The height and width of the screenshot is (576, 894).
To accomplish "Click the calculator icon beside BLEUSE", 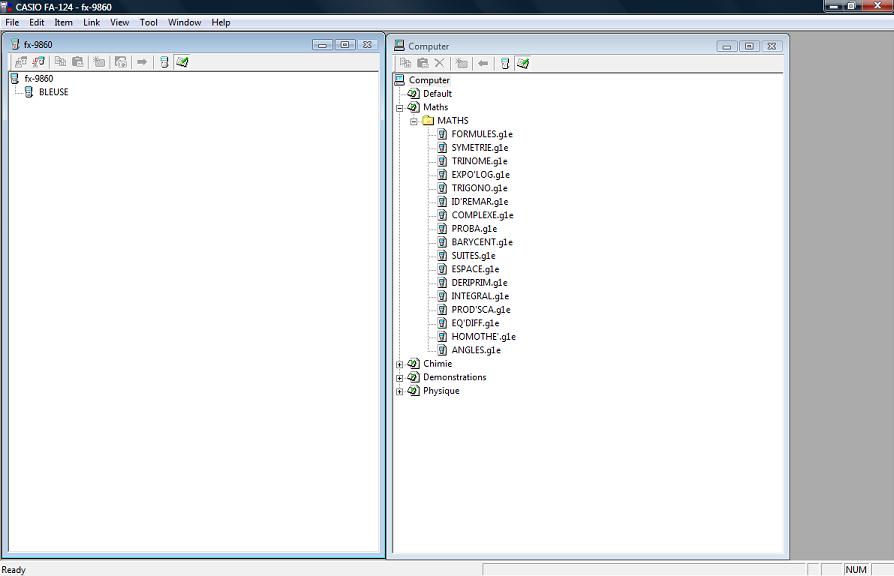I will [29, 92].
